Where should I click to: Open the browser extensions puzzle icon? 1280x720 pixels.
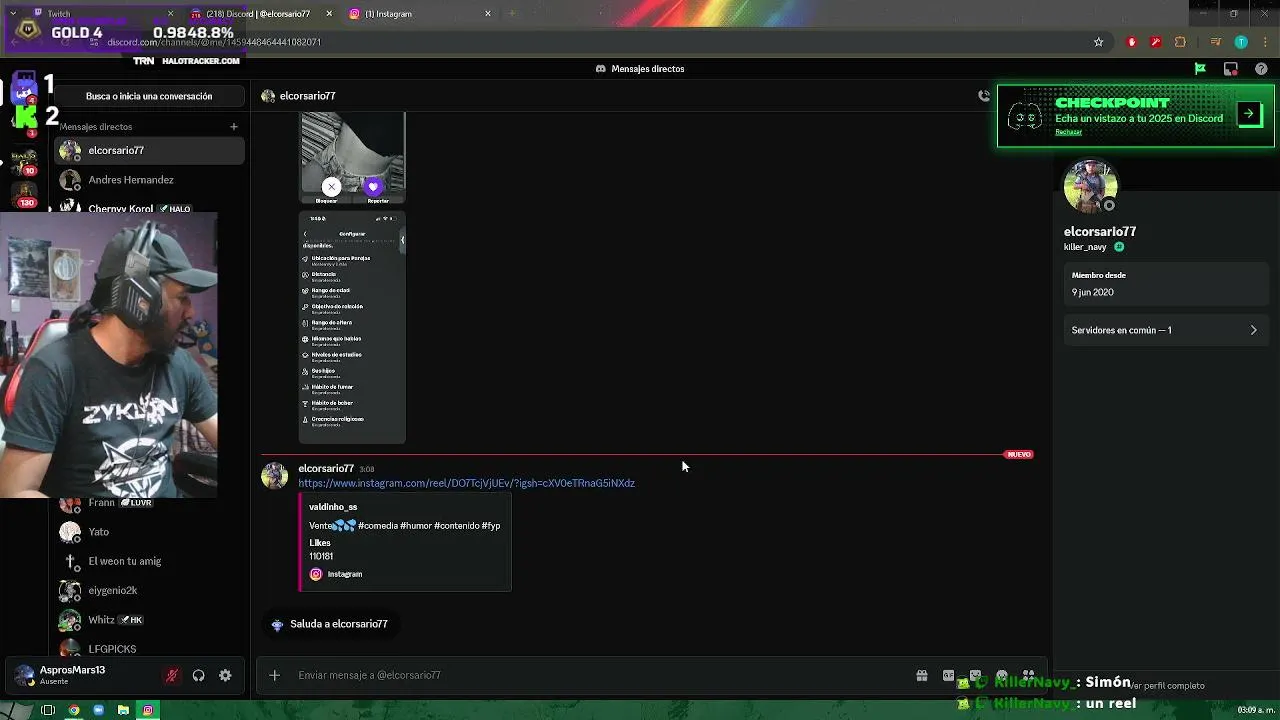click(x=1180, y=42)
